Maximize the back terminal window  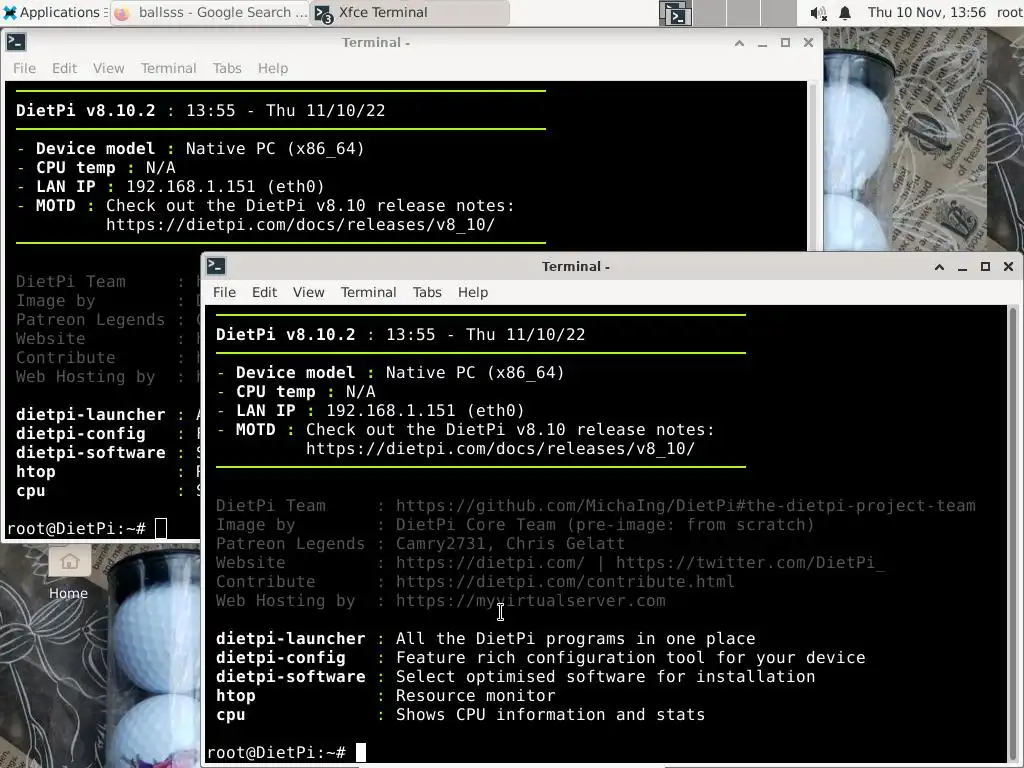pos(786,42)
